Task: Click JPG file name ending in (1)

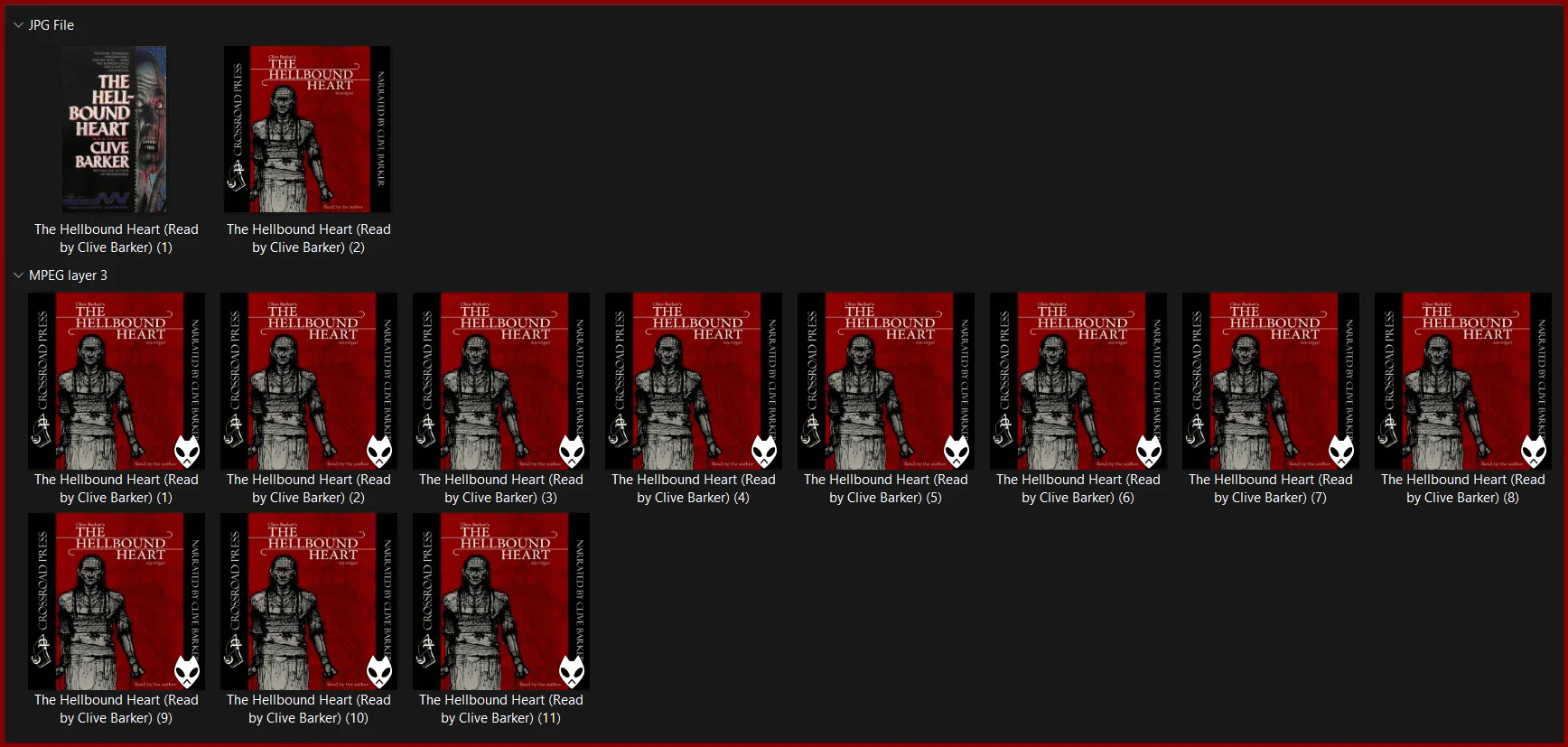Action: (117, 238)
